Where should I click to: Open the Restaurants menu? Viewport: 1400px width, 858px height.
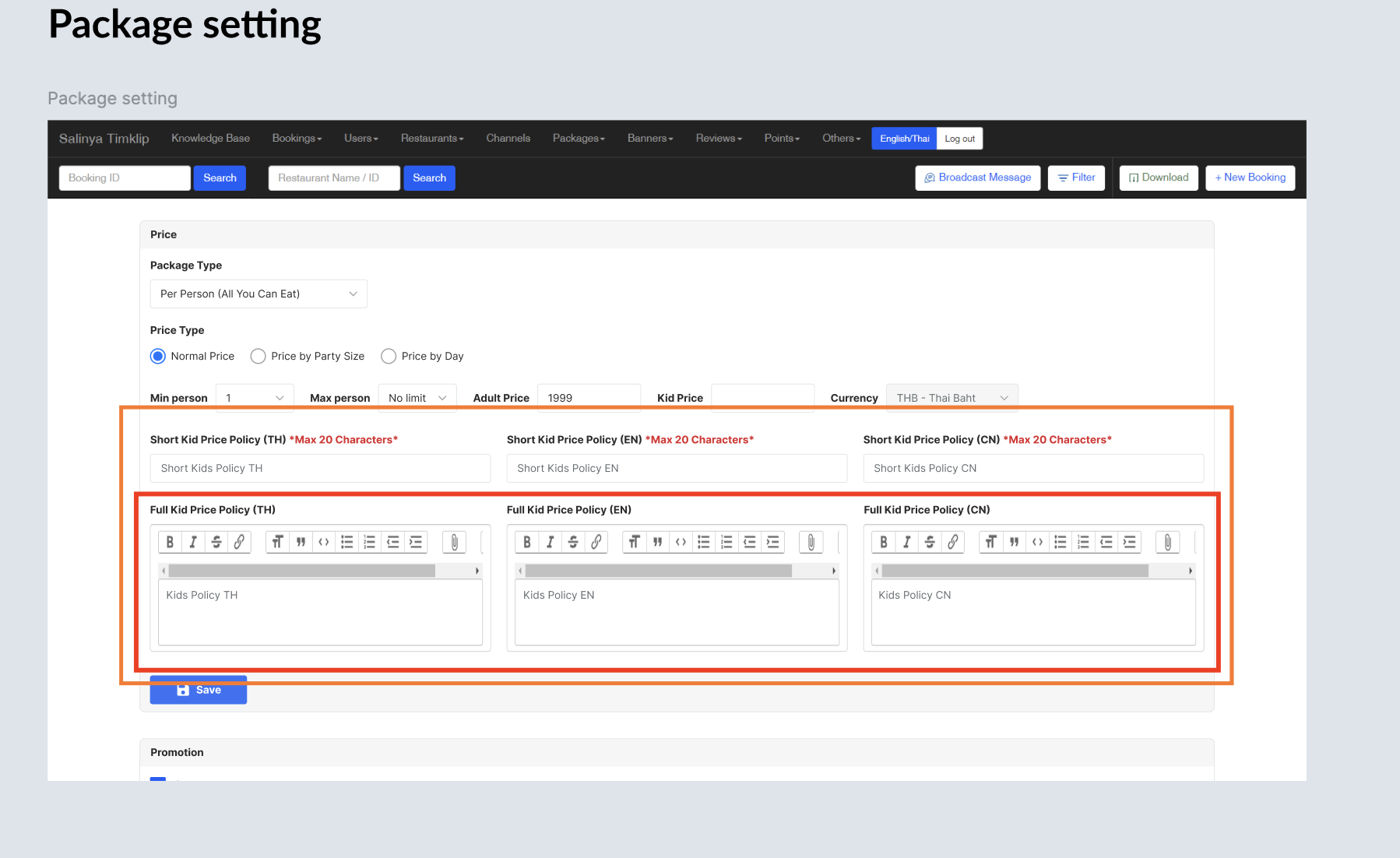[431, 138]
